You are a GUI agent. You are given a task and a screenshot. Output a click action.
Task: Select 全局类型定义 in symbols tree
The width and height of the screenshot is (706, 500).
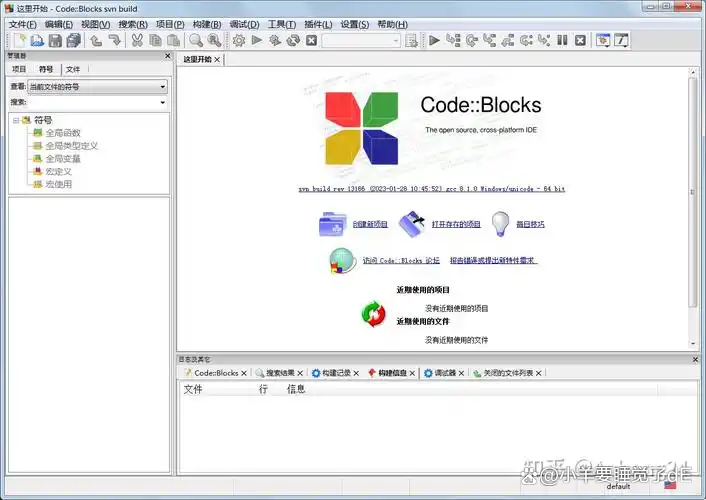pyautogui.click(x=72, y=146)
